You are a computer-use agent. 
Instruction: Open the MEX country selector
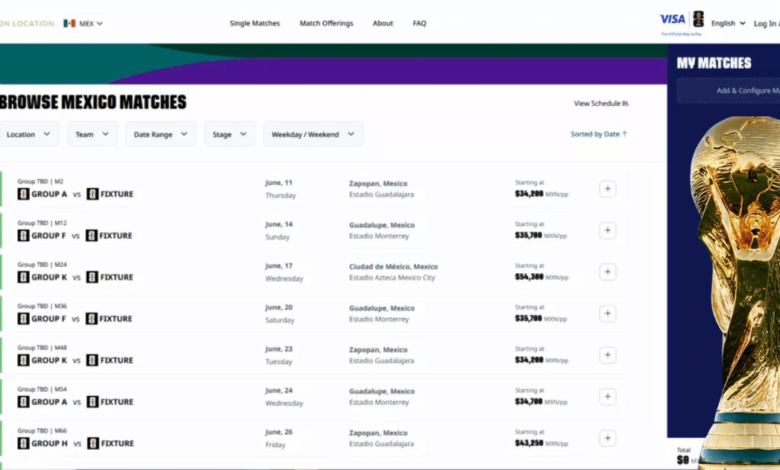tap(83, 23)
